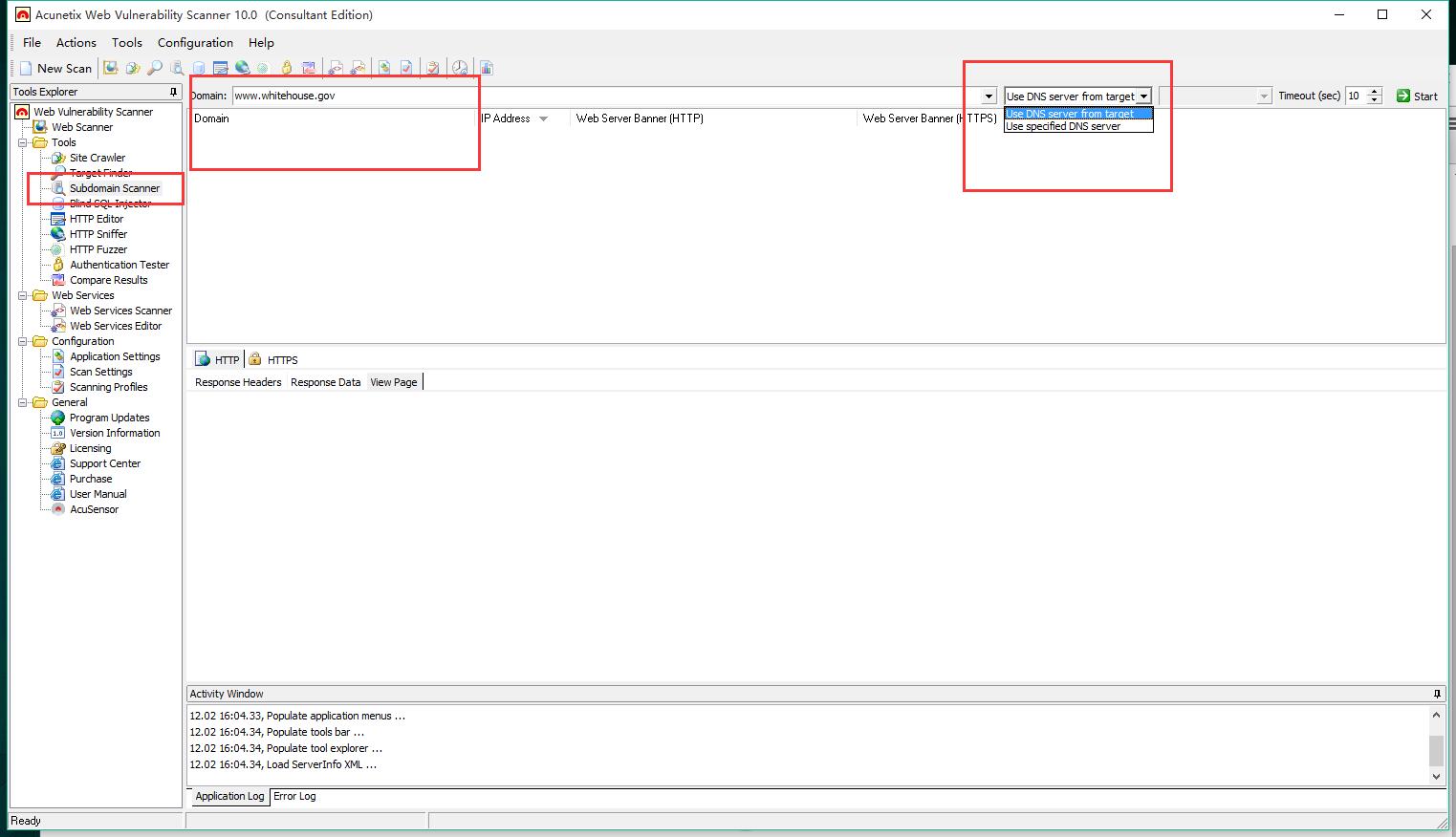Open the Configuration menu
The height and width of the screenshot is (837, 1456).
[195, 43]
